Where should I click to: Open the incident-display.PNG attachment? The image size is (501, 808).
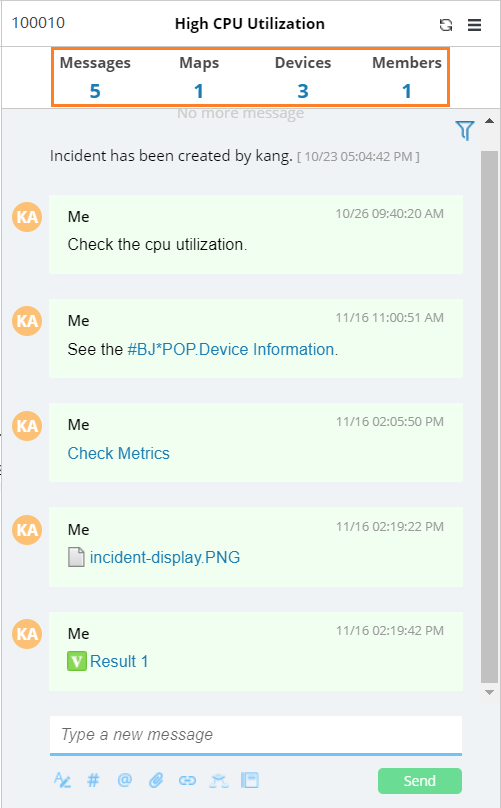pyautogui.click(x=165, y=558)
